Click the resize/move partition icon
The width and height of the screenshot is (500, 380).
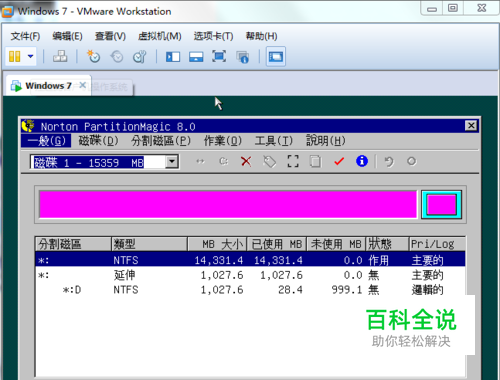pos(200,162)
